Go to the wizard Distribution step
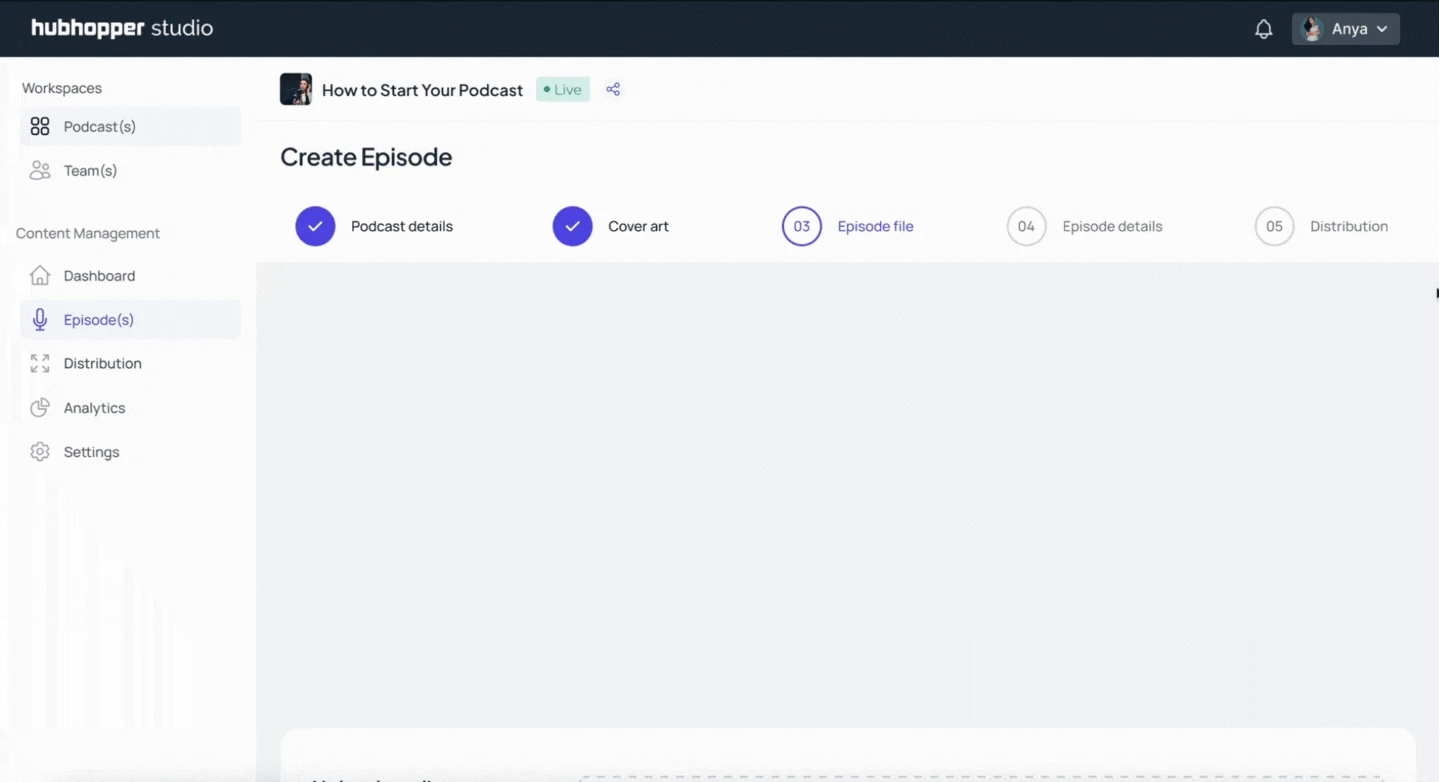Image resolution: width=1440 pixels, height=782 pixels. coord(1349,226)
